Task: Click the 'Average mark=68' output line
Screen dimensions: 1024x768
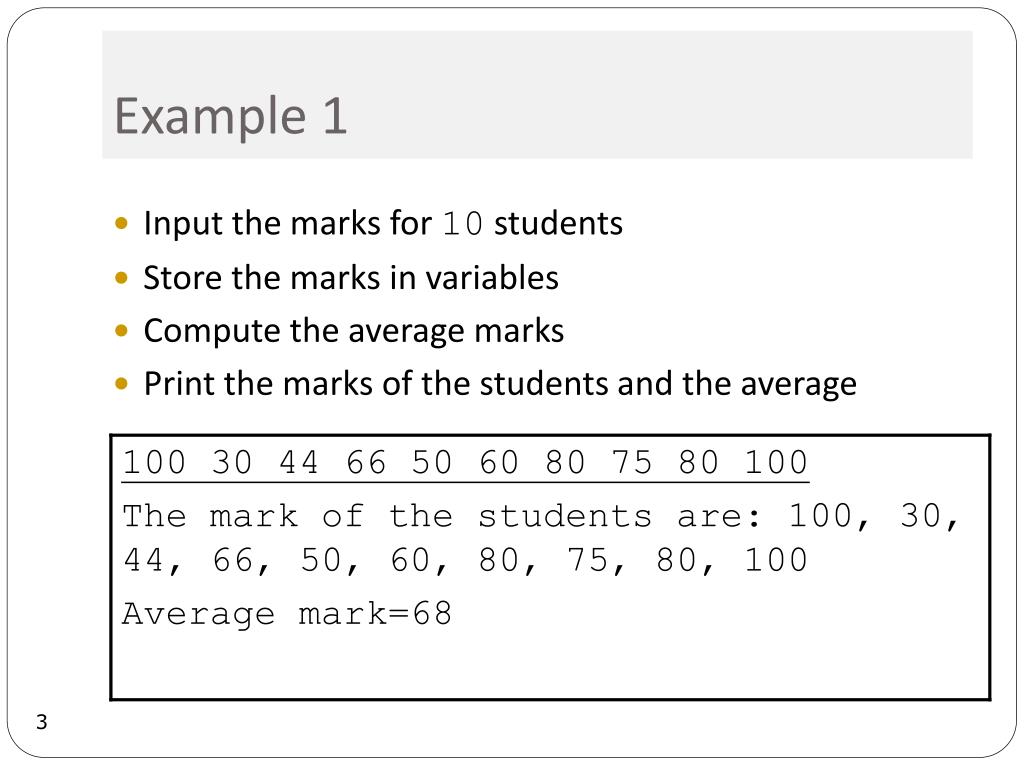Action: pos(287,614)
